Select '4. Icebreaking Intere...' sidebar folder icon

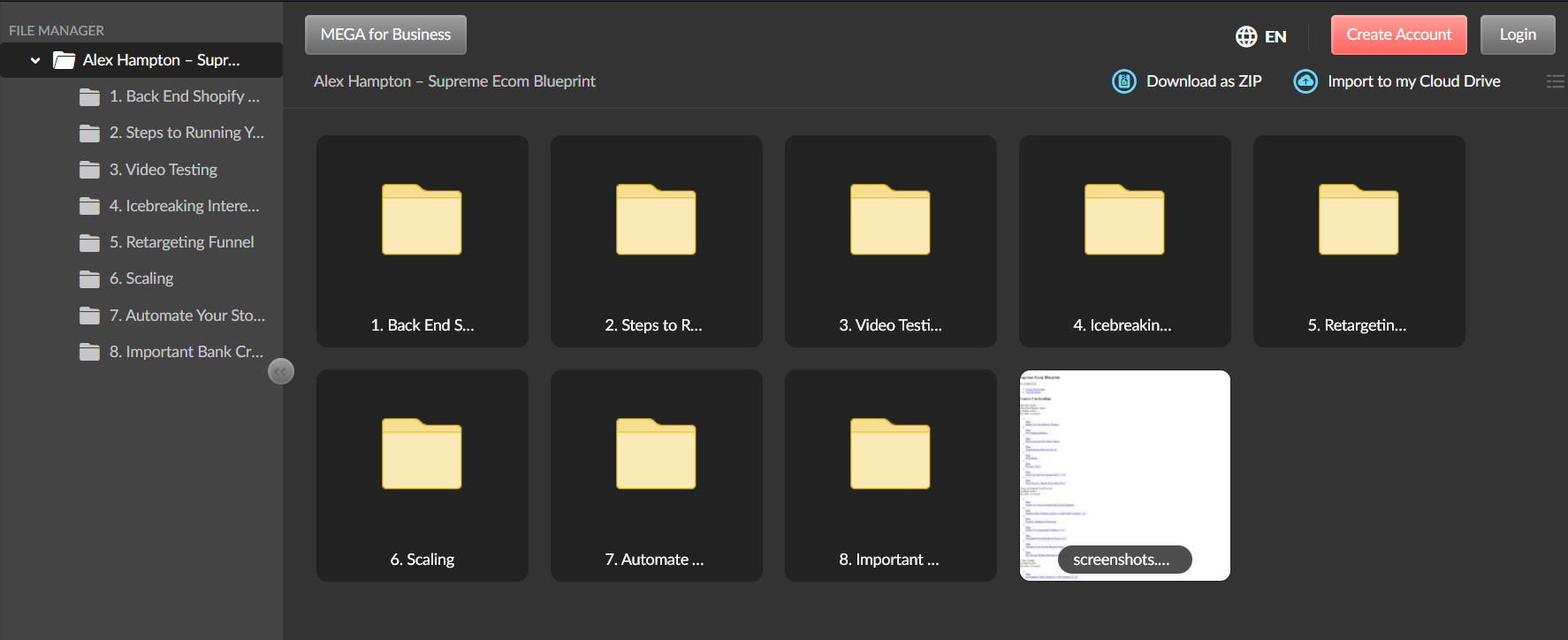point(89,206)
